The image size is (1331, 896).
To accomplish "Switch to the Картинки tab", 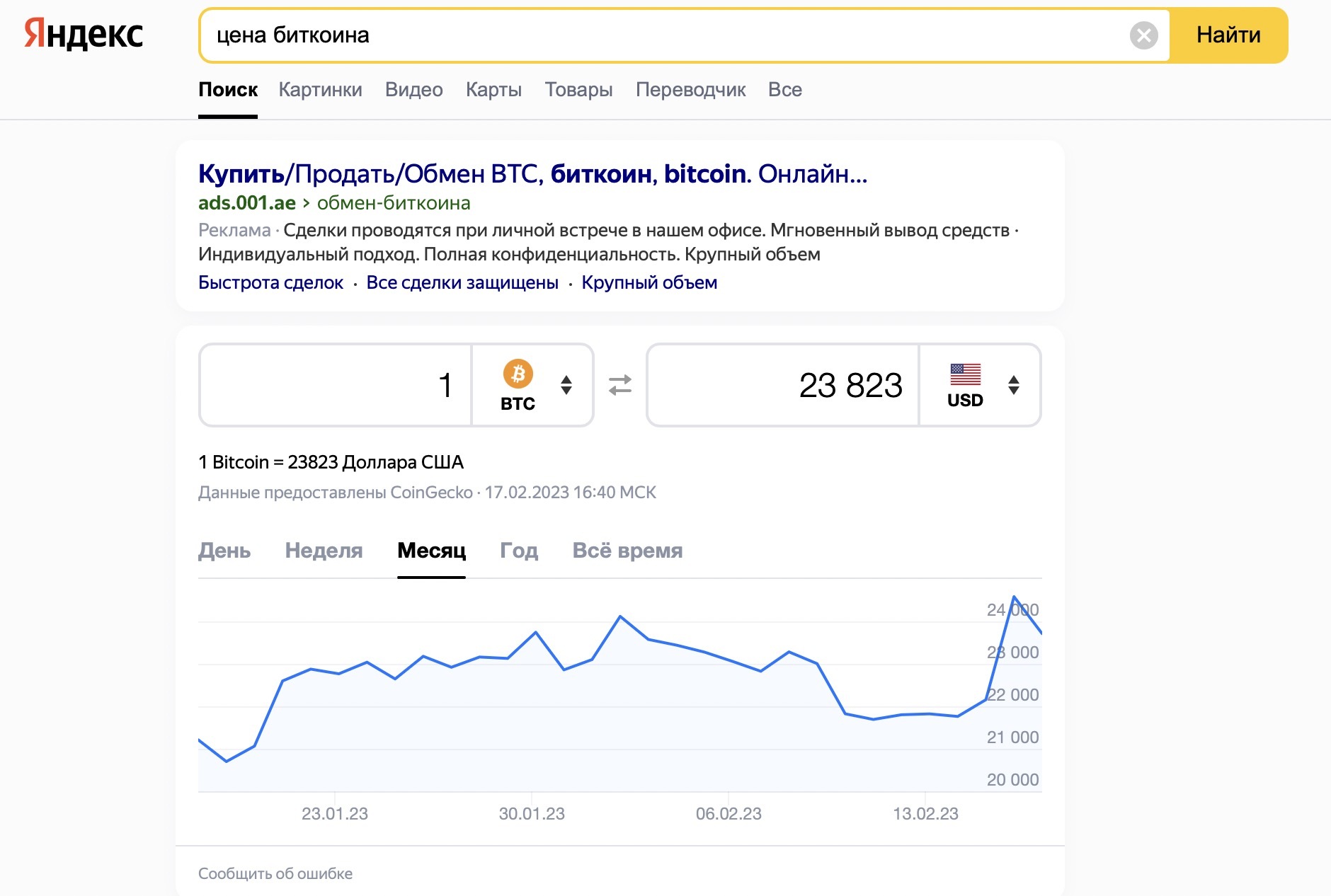I will 320,90.
